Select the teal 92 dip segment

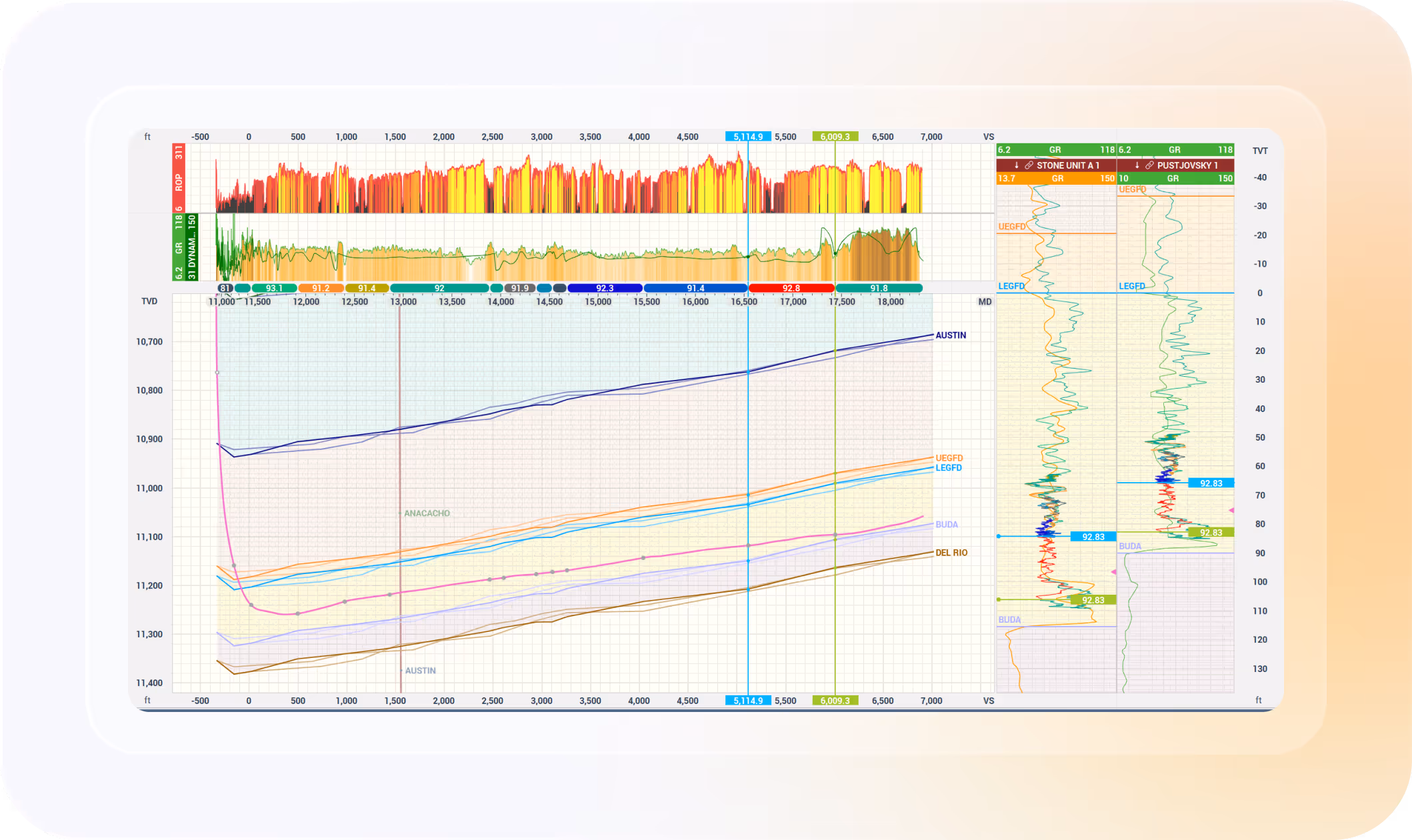pyautogui.click(x=439, y=288)
